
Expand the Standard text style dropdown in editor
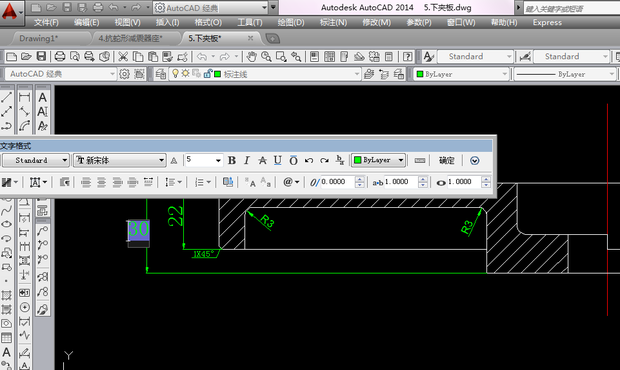click(64, 160)
